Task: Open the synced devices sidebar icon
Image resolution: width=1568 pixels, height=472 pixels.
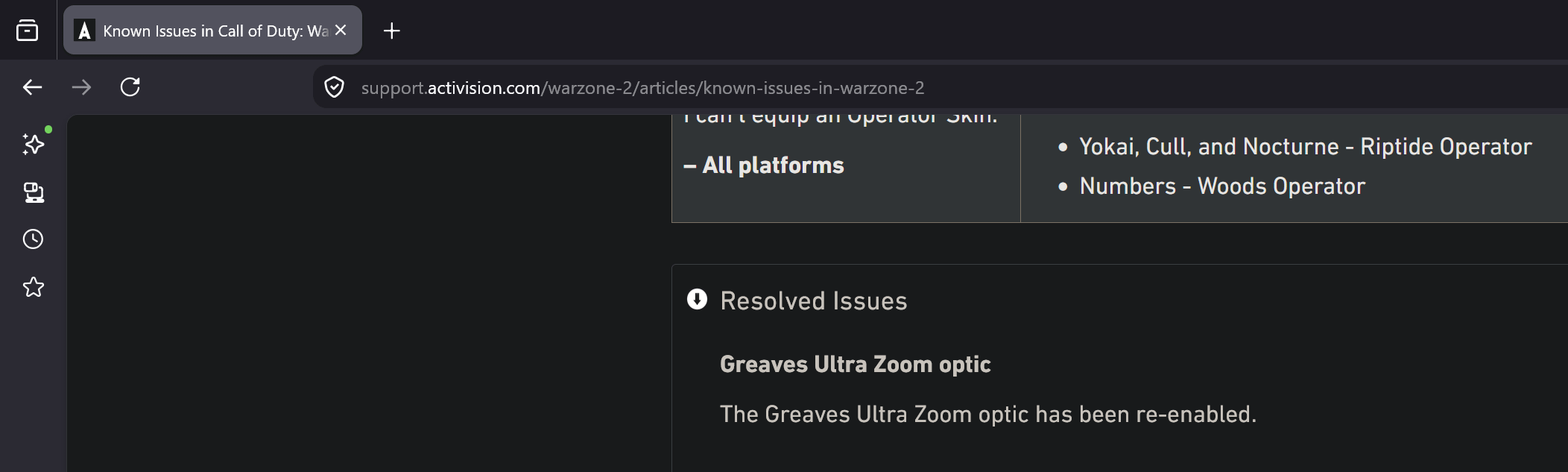Action: pyautogui.click(x=34, y=192)
